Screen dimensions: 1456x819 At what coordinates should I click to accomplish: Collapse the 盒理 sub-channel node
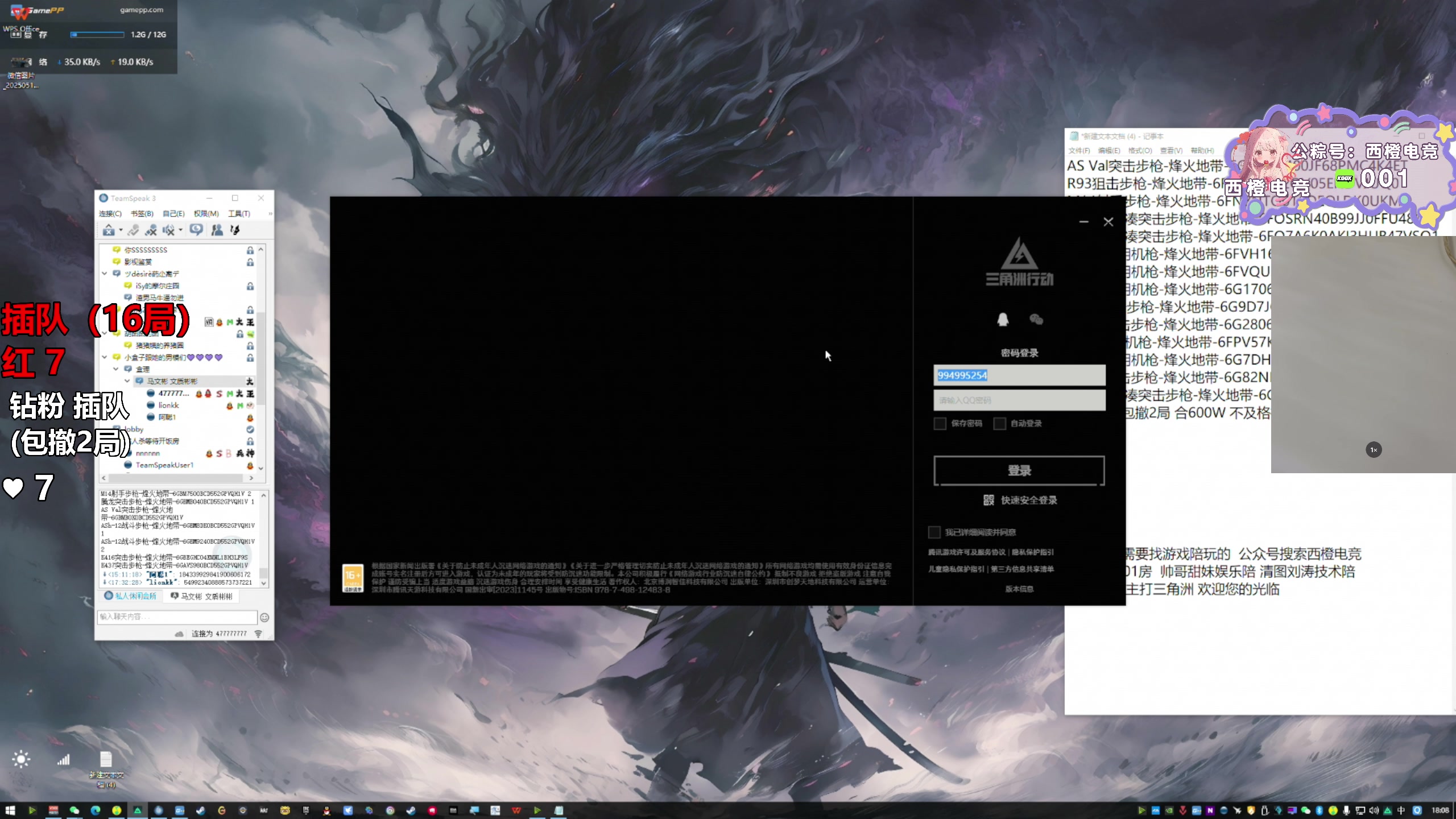[116, 369]
